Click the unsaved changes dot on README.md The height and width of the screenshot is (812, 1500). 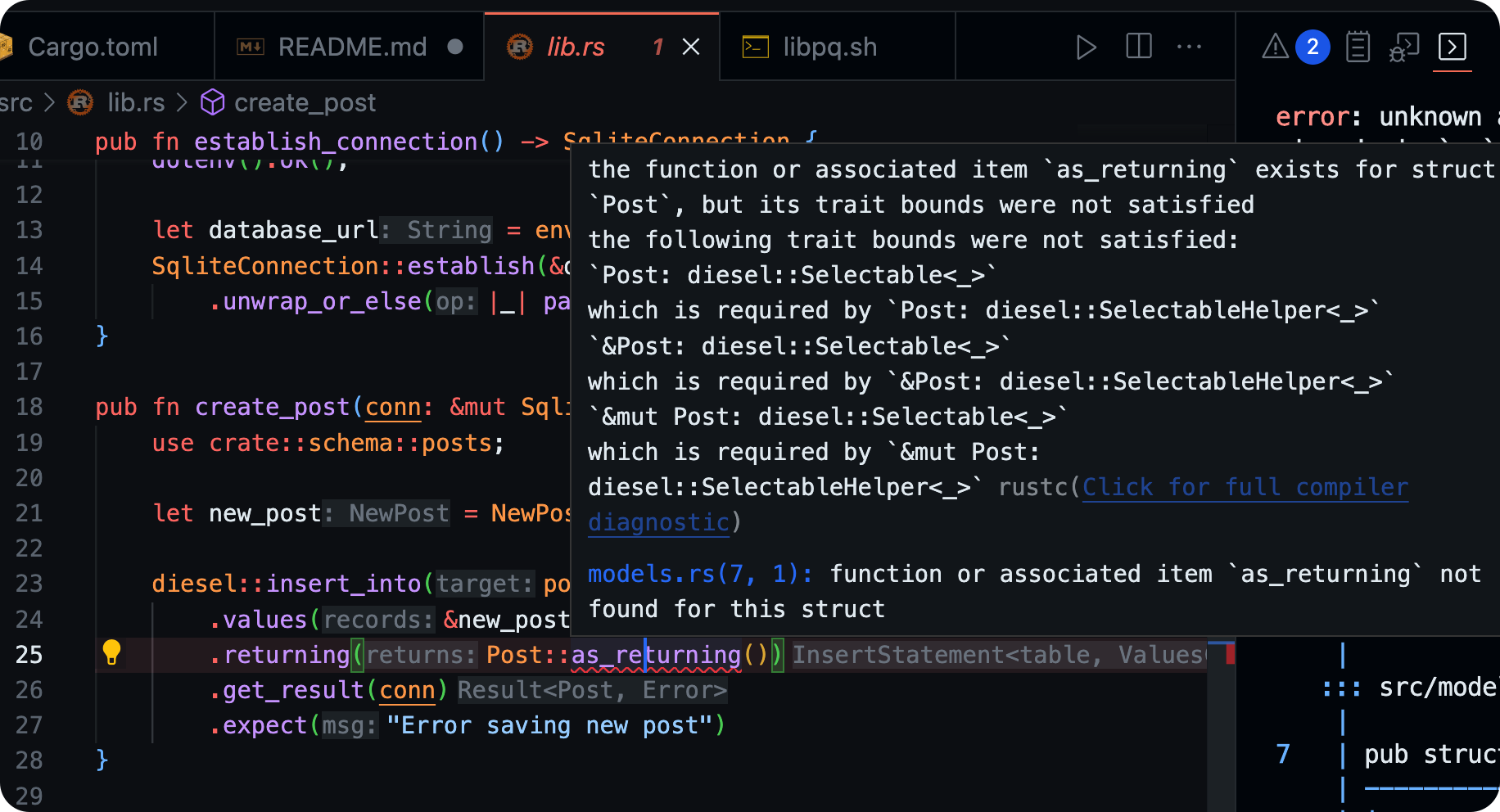pyautogui.click(x=455, y=47)
